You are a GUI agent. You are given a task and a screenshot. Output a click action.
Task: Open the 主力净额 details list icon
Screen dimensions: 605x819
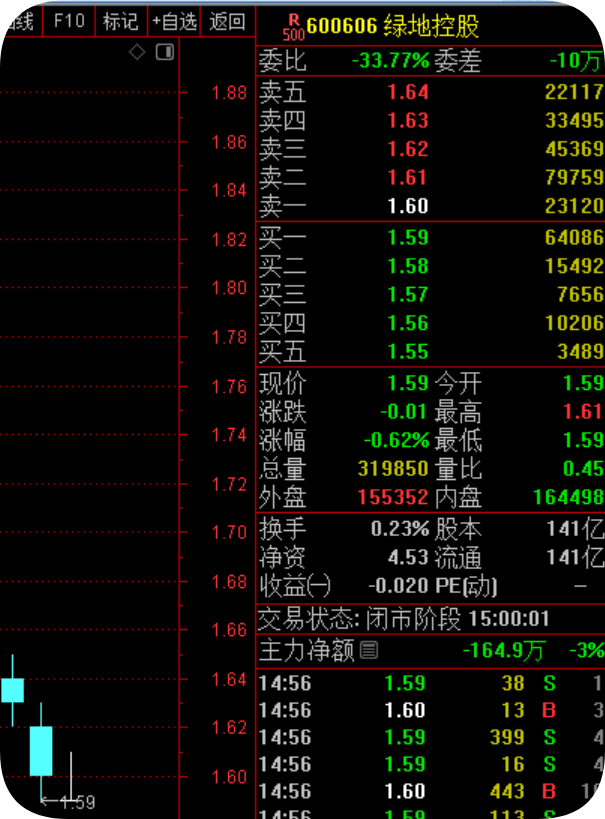point(369,650)
